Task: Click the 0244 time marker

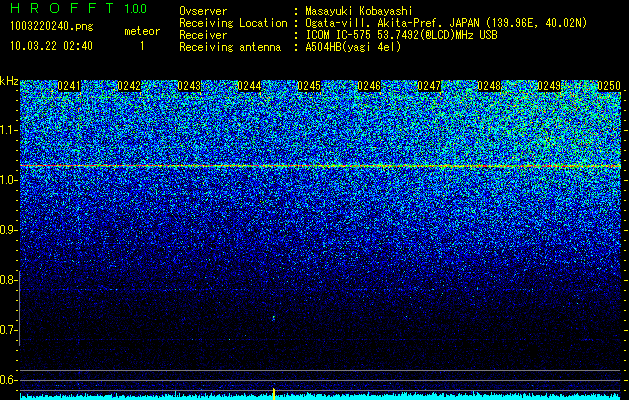Action: tap(250, 86)
